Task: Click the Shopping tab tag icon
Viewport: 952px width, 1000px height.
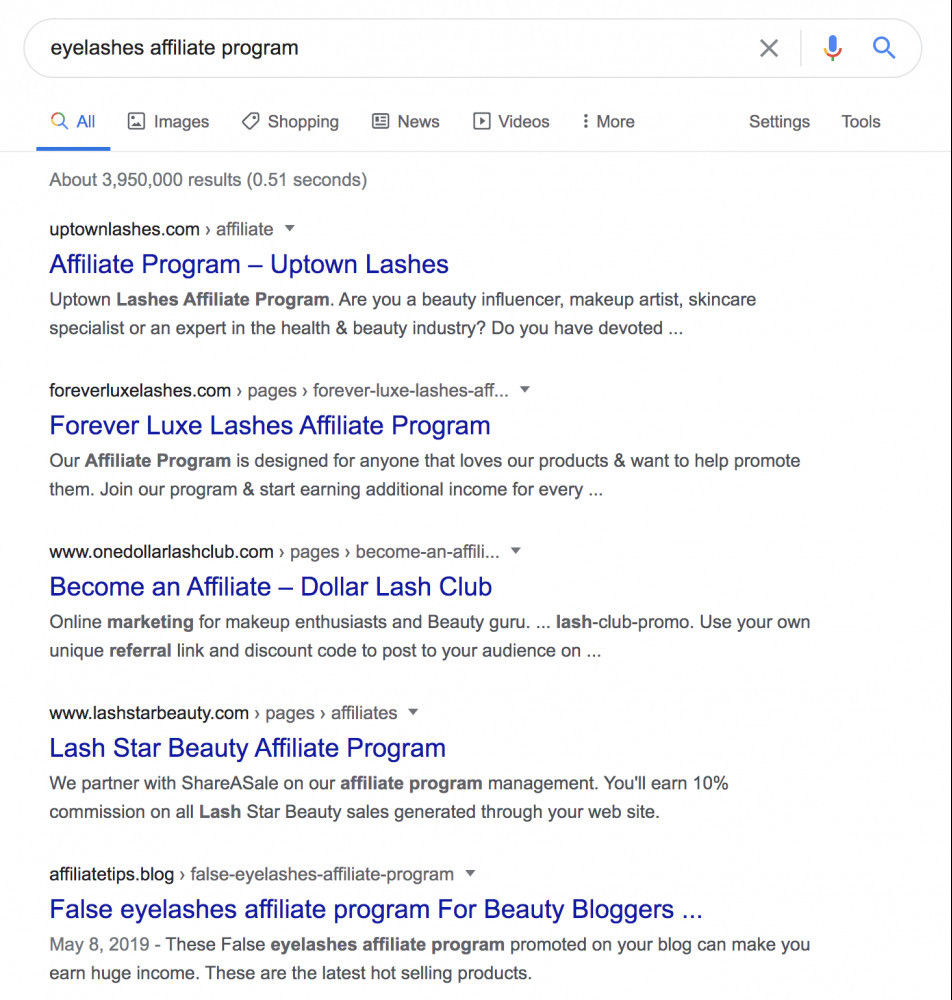Action: click(x=251, y=121)
